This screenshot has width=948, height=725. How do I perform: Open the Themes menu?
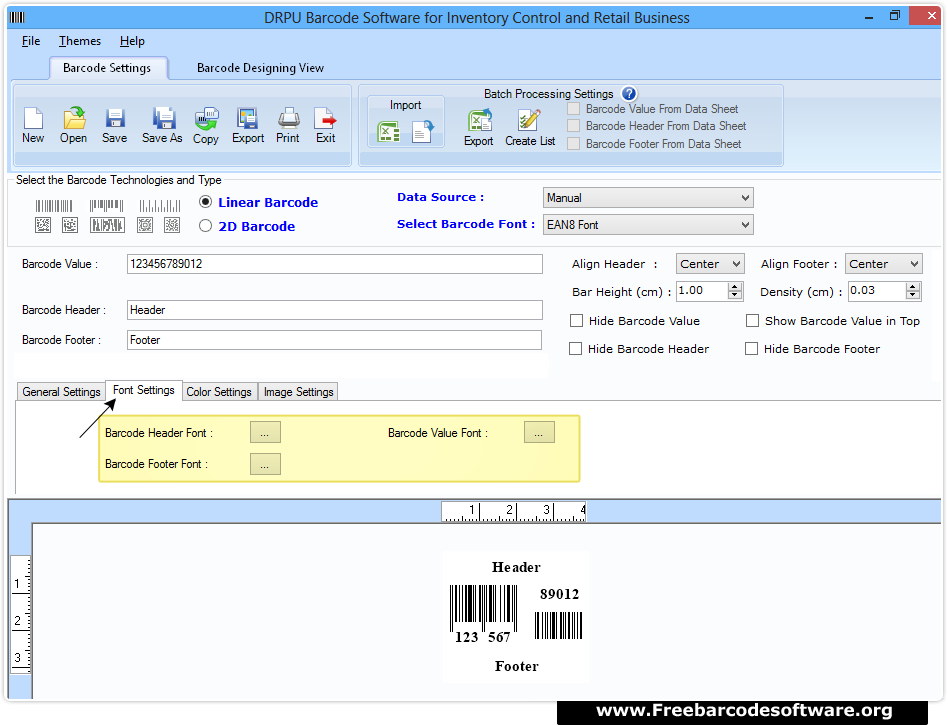coord(80,41)
